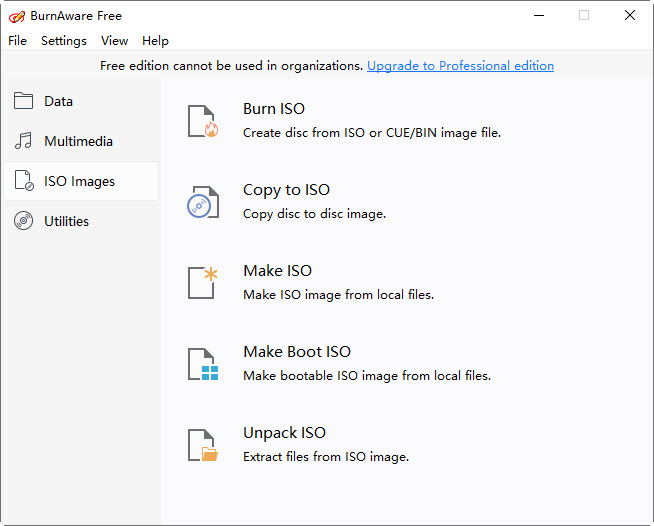
Task: Close the BurnAware Free window
Action: [630, 15]
